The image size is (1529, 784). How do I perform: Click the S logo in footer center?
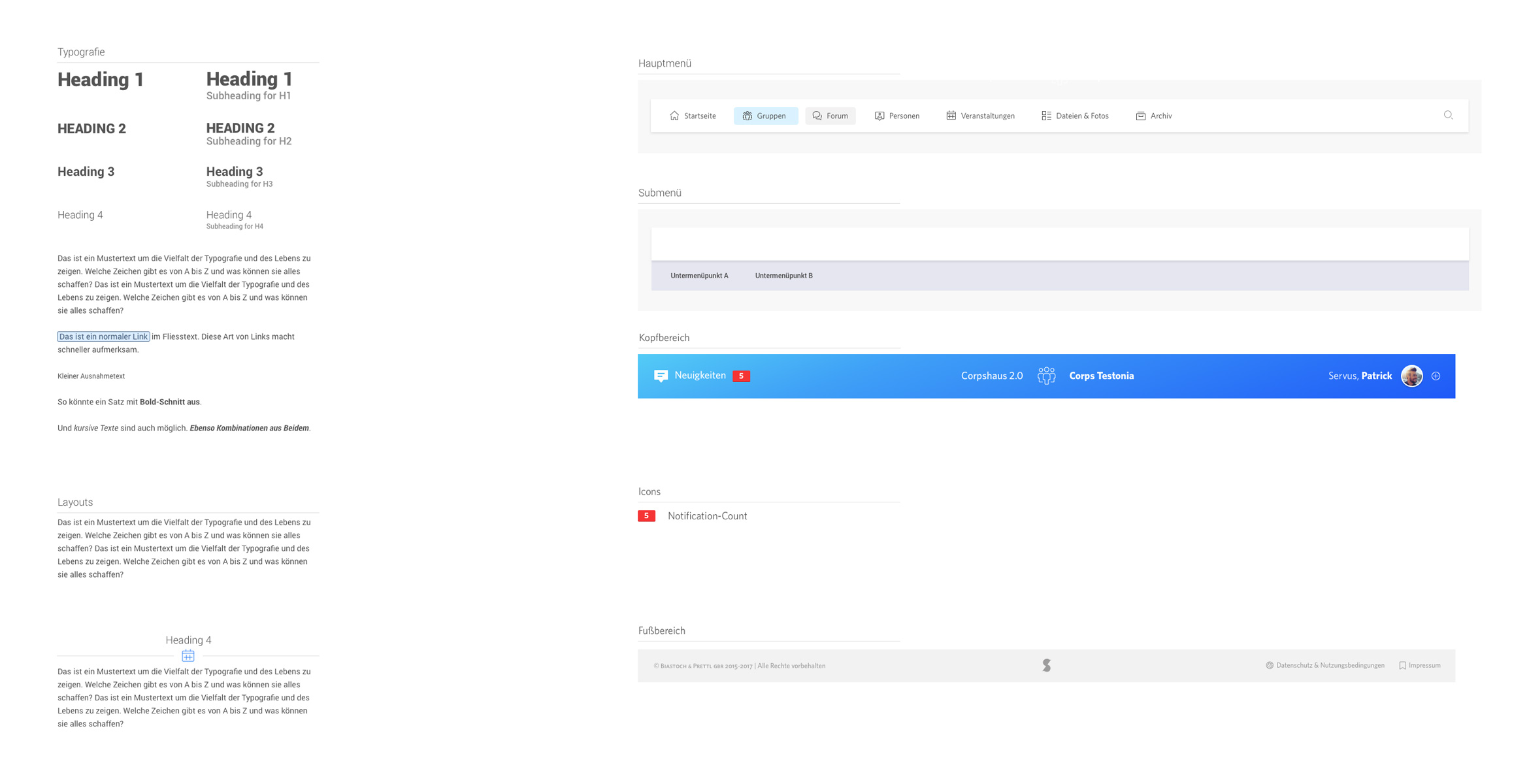1046,665
